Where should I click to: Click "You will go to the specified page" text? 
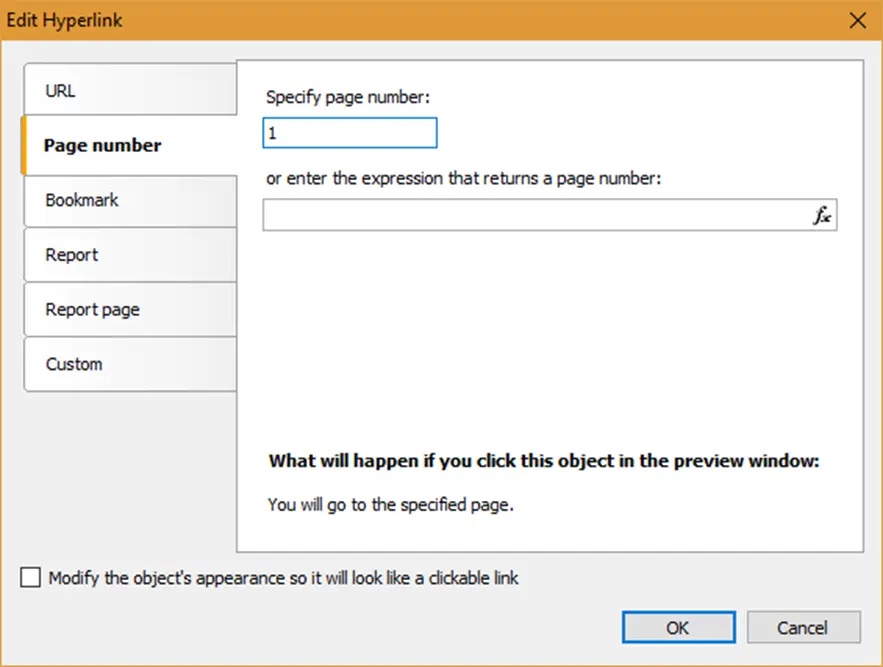[391, 505]
